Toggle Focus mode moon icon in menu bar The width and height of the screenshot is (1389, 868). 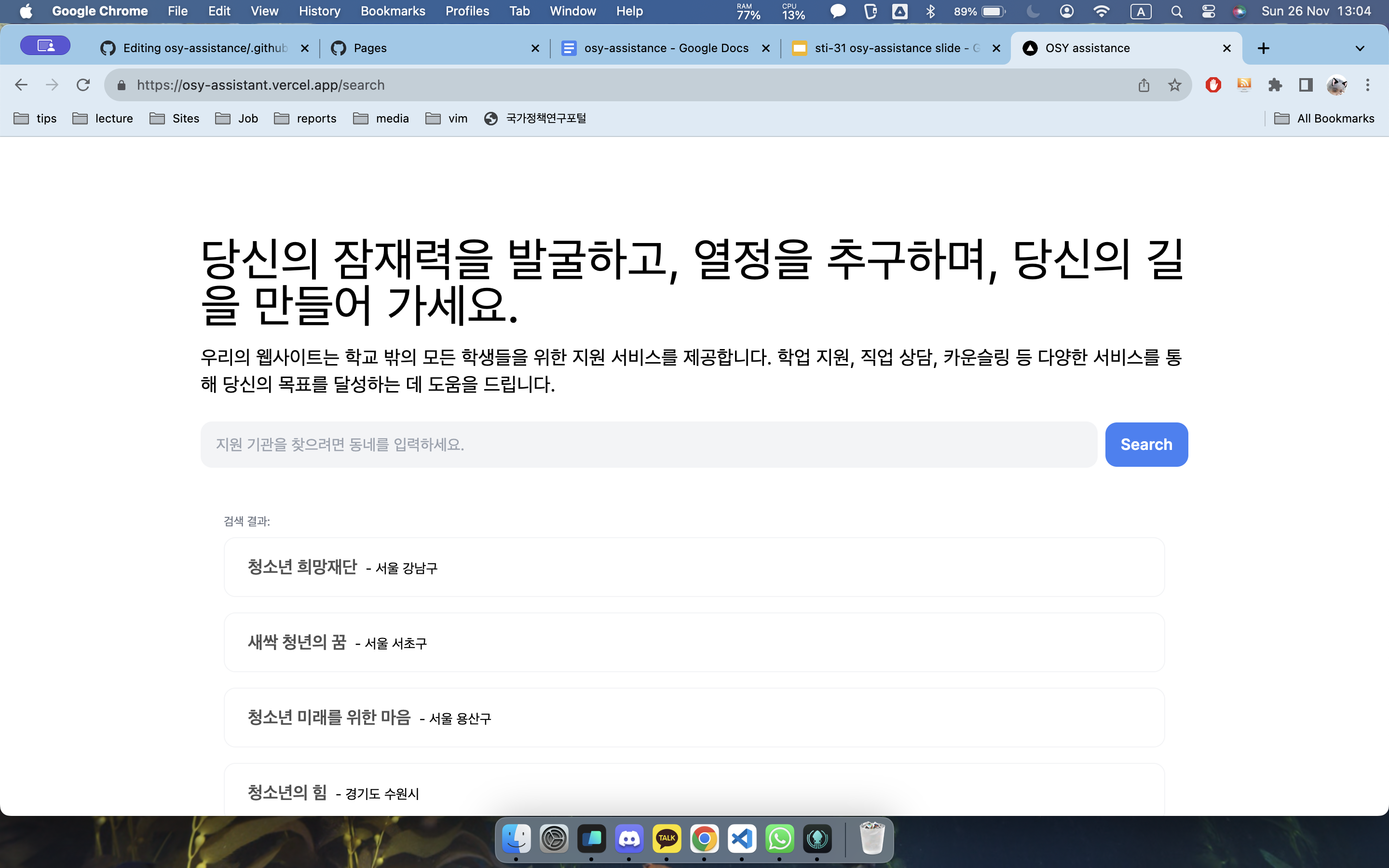point(1033,12)
